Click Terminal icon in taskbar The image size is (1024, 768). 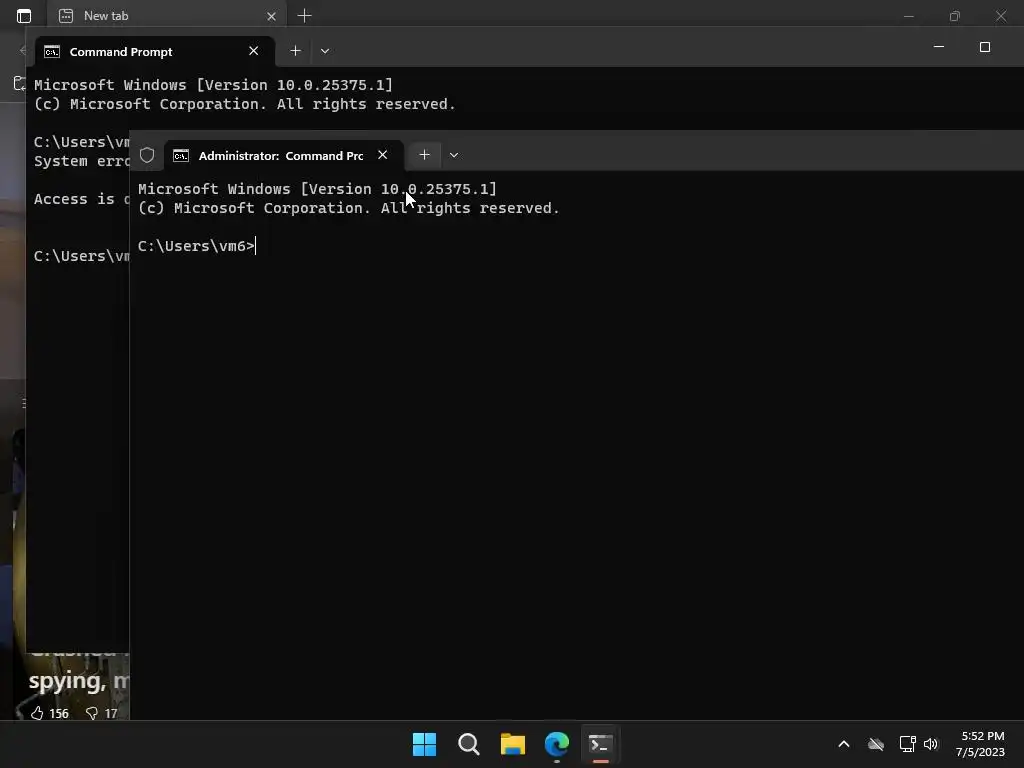(601, 744)
